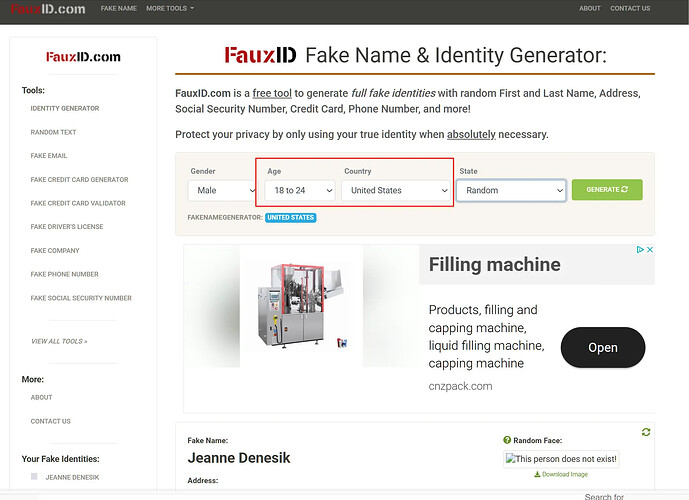The image size is (689, 500).
Task: Open CONTACT US in the top navigation
Action: 630,8
